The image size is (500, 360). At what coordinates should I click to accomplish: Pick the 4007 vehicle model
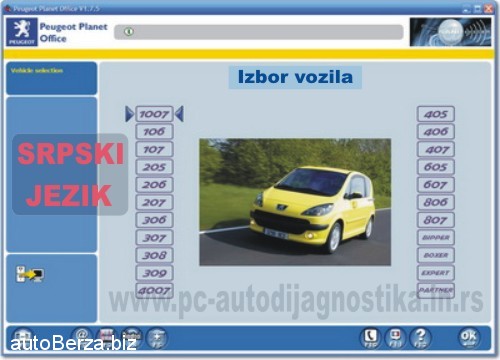click(x=154, y=291)
